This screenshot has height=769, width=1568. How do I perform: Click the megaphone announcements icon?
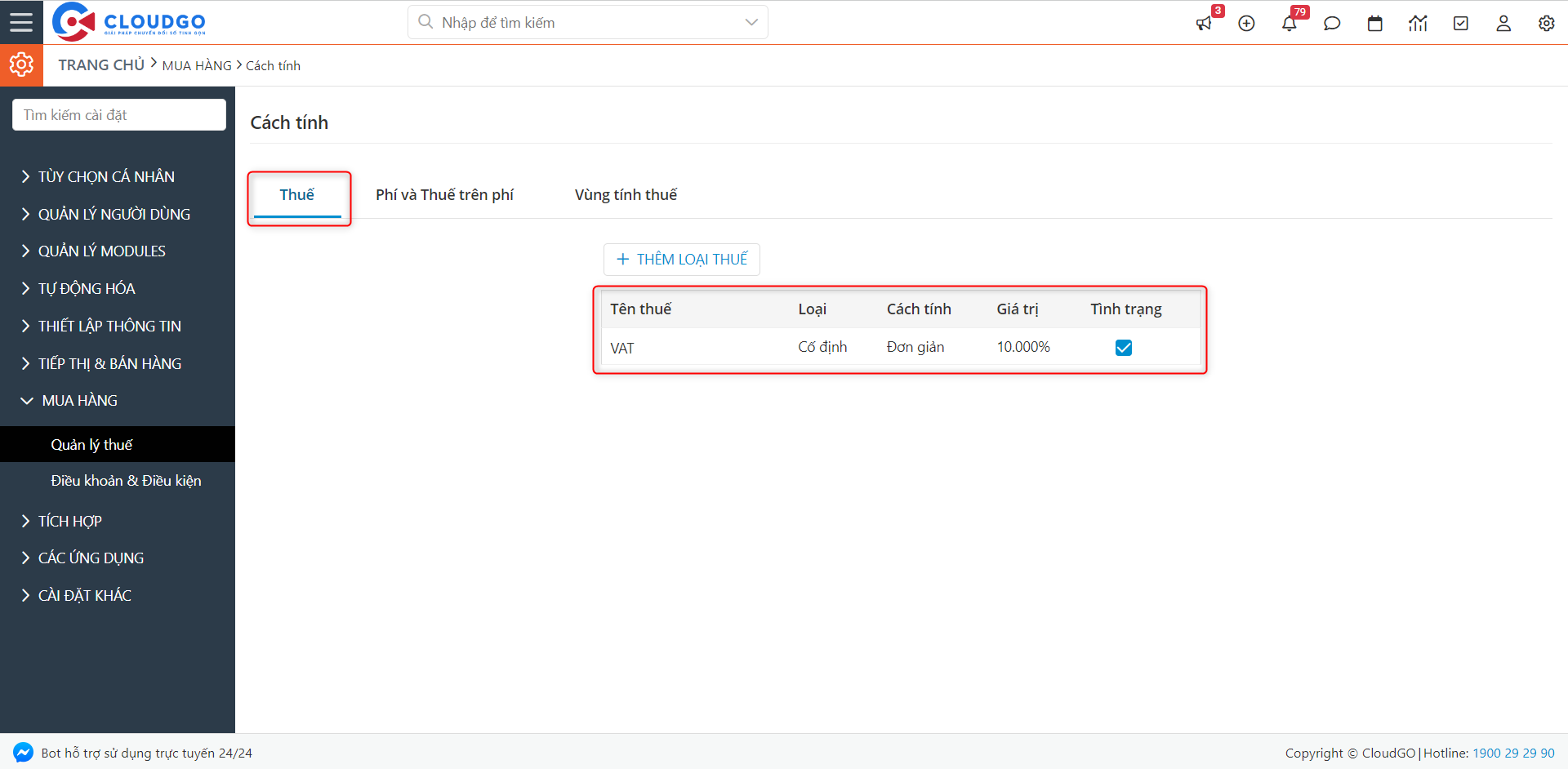(1204, 24)
